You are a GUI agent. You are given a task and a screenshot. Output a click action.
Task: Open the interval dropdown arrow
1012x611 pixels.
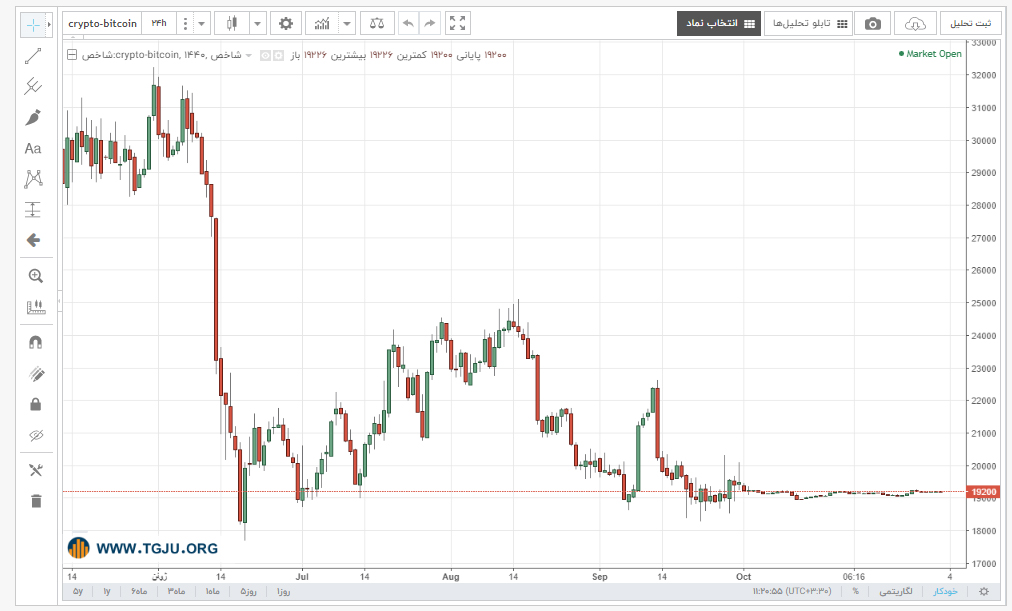[201, 24]
